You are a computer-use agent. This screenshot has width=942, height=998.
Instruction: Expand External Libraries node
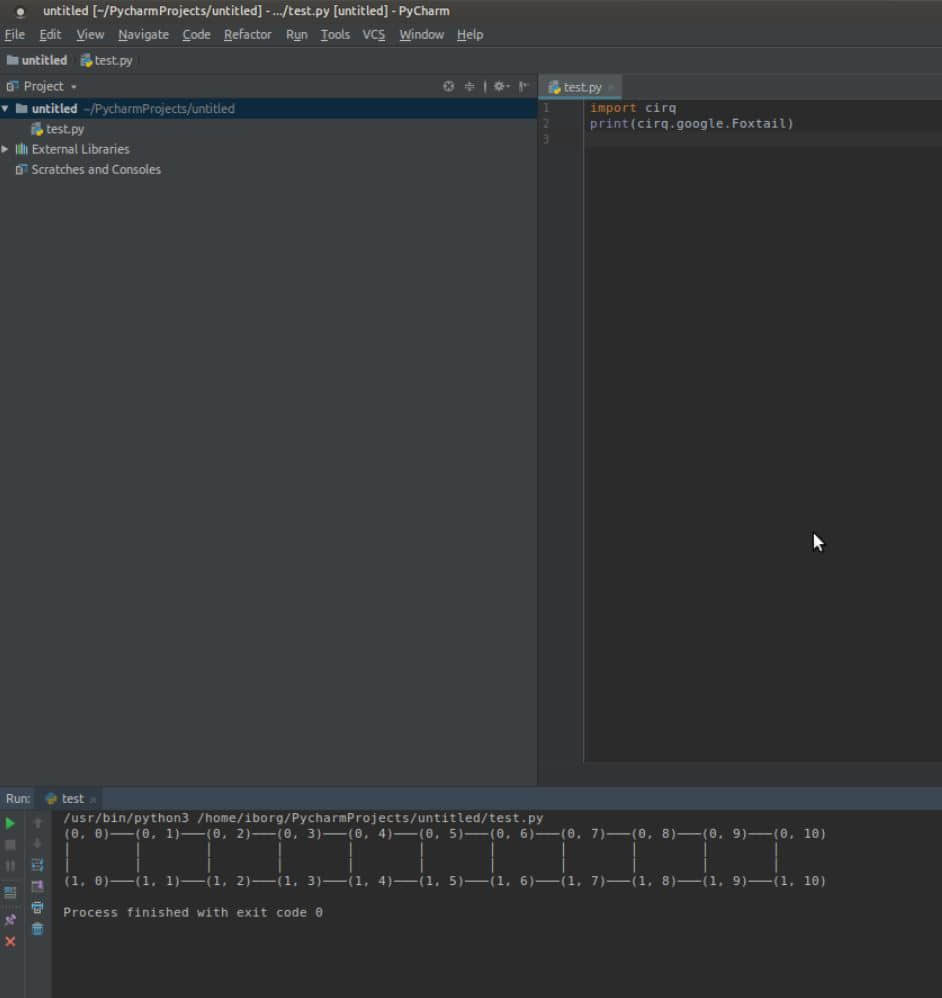pos(5,149)
